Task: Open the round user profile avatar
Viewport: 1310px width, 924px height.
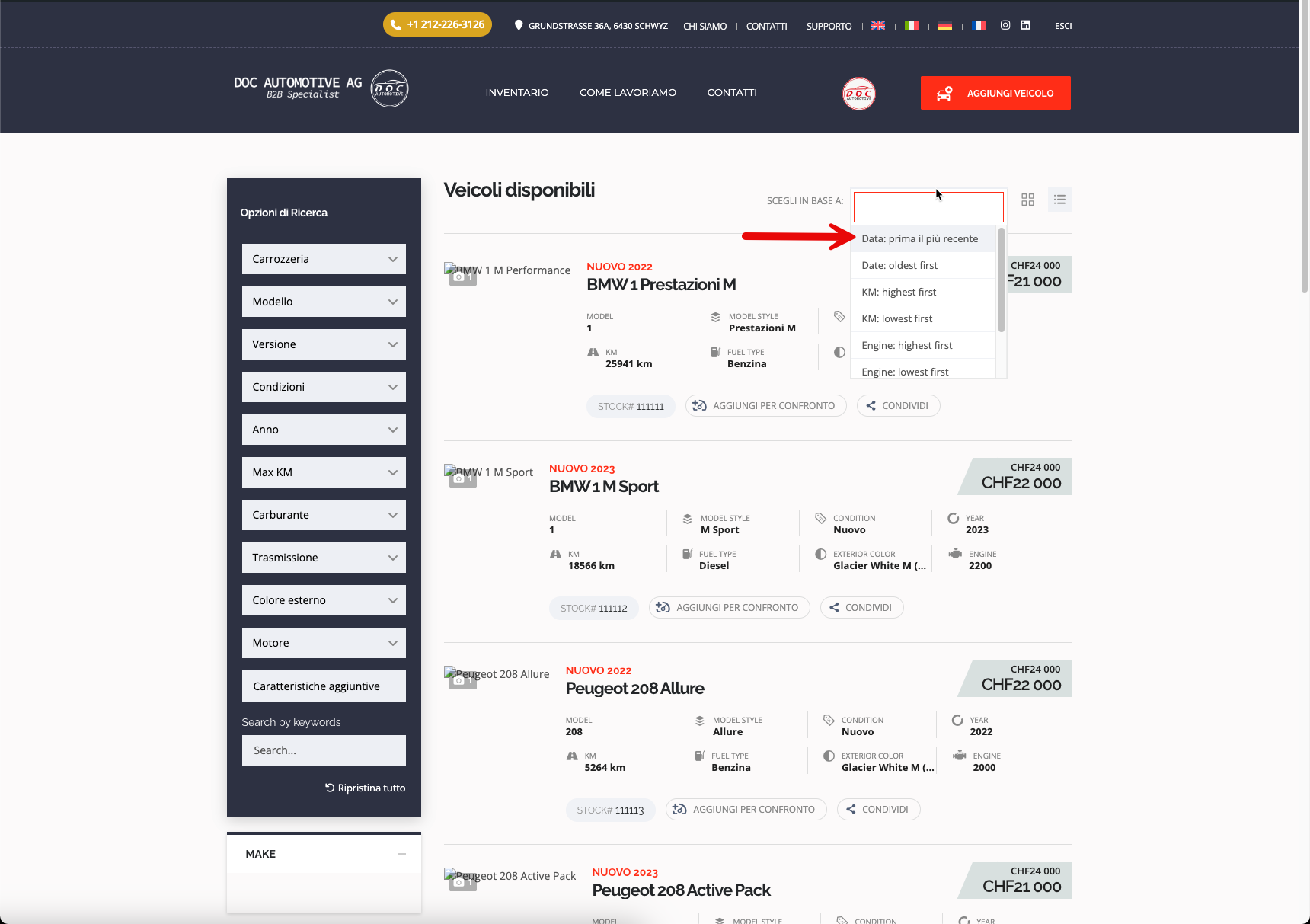Action: click(x=859, y=94)
